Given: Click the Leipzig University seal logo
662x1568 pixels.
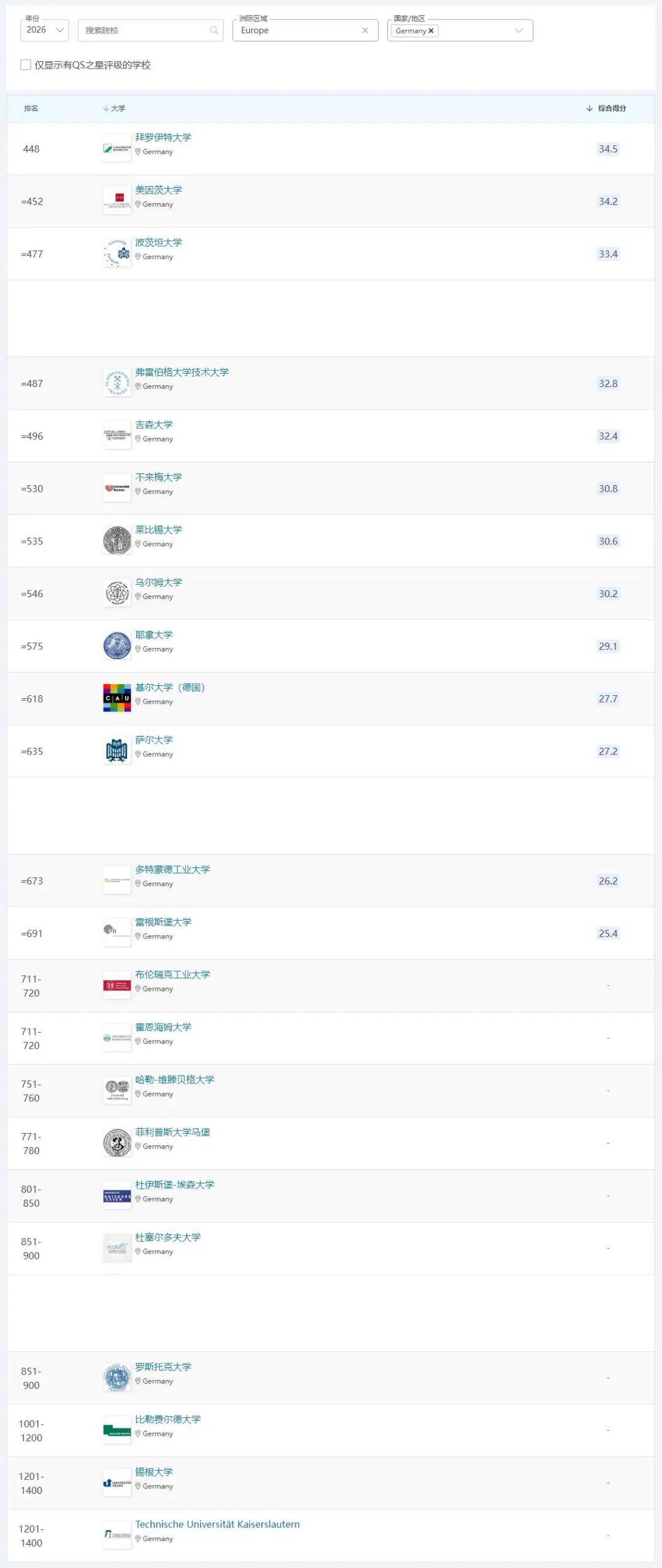Looking at the screenshot, I should coord(117,541).
